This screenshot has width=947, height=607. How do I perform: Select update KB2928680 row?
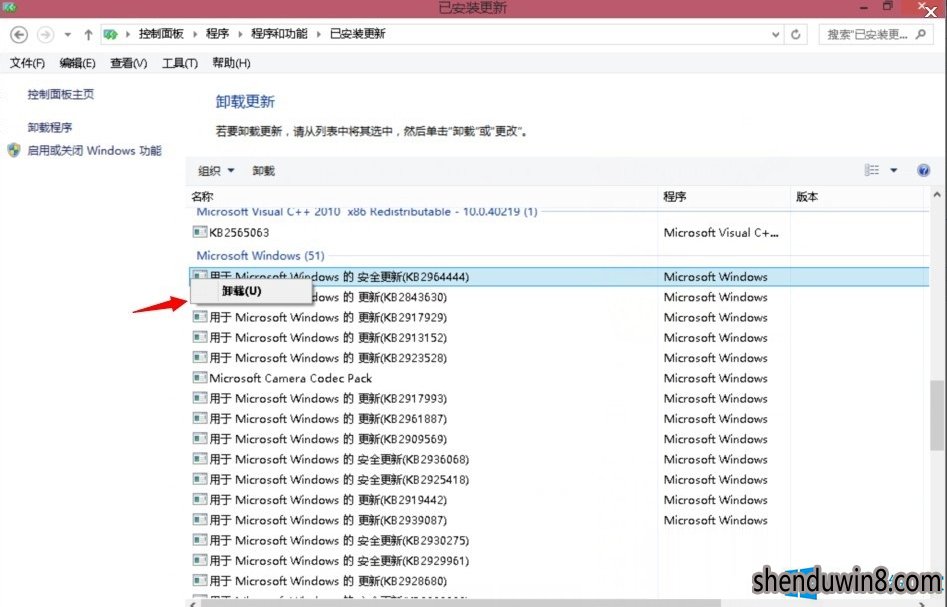click(559, 581)
